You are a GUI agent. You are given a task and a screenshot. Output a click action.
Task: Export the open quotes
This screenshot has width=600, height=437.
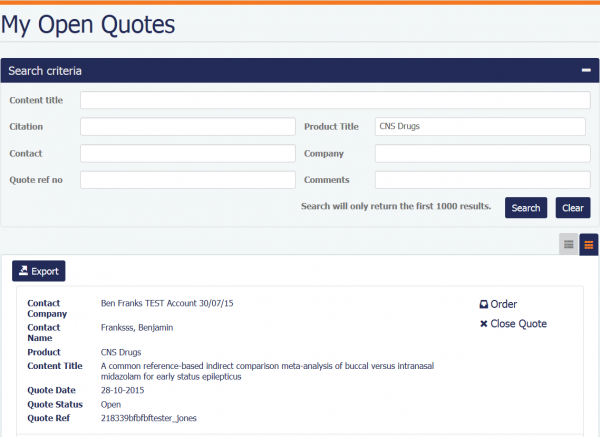coord(38,271)
